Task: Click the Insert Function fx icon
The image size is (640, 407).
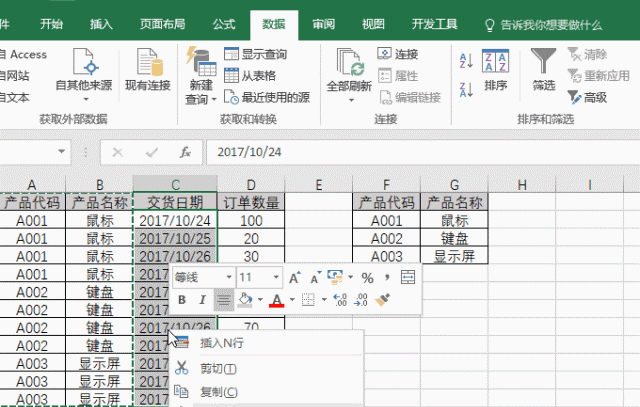Action: coord(185,153)
